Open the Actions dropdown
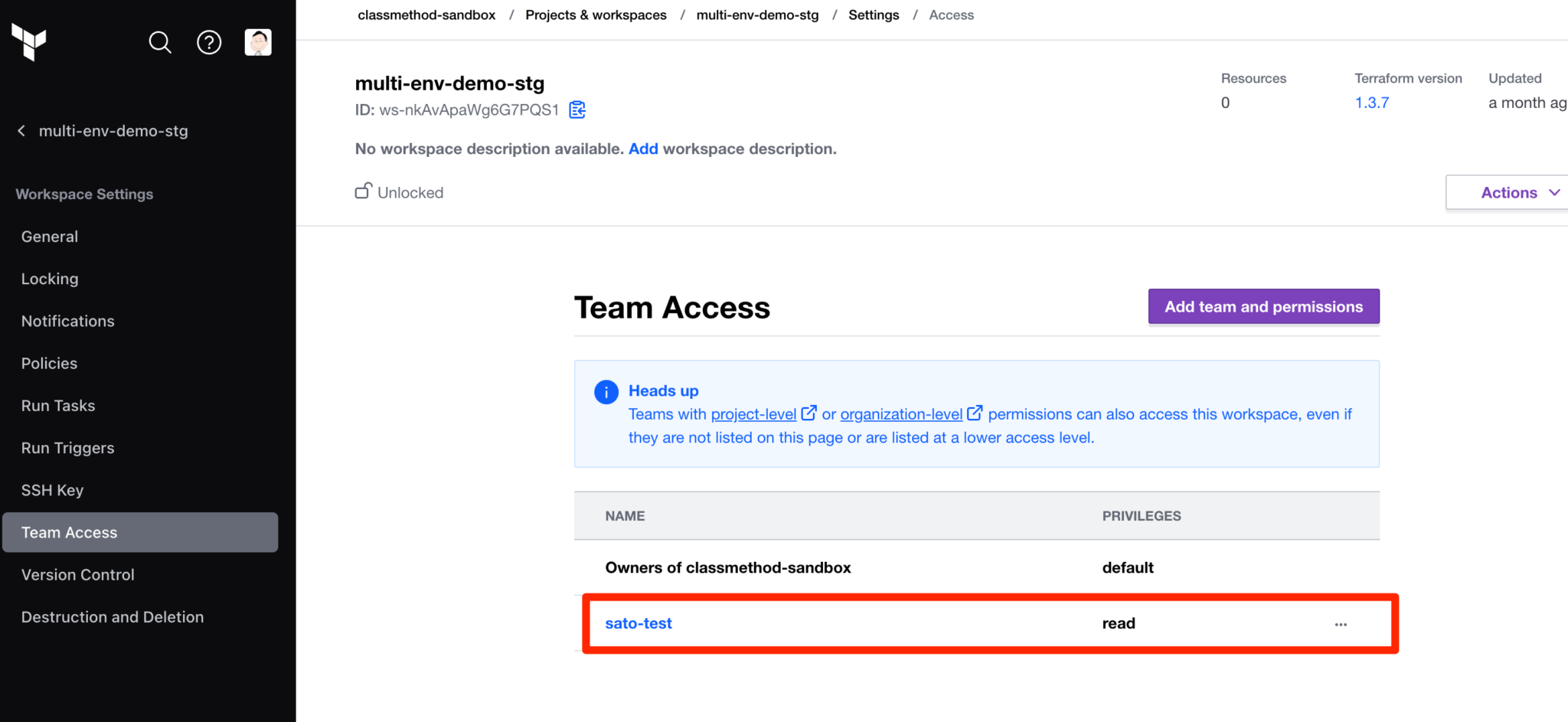 pyautogui.click(x=1519, y=192)
